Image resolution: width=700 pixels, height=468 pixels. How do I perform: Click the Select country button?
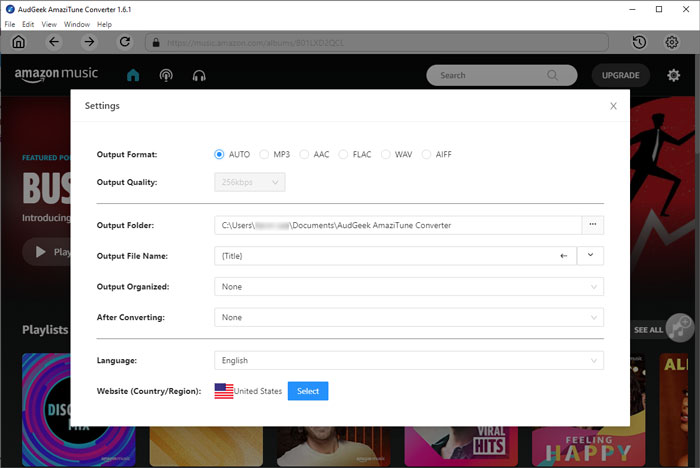click(308, 391)
